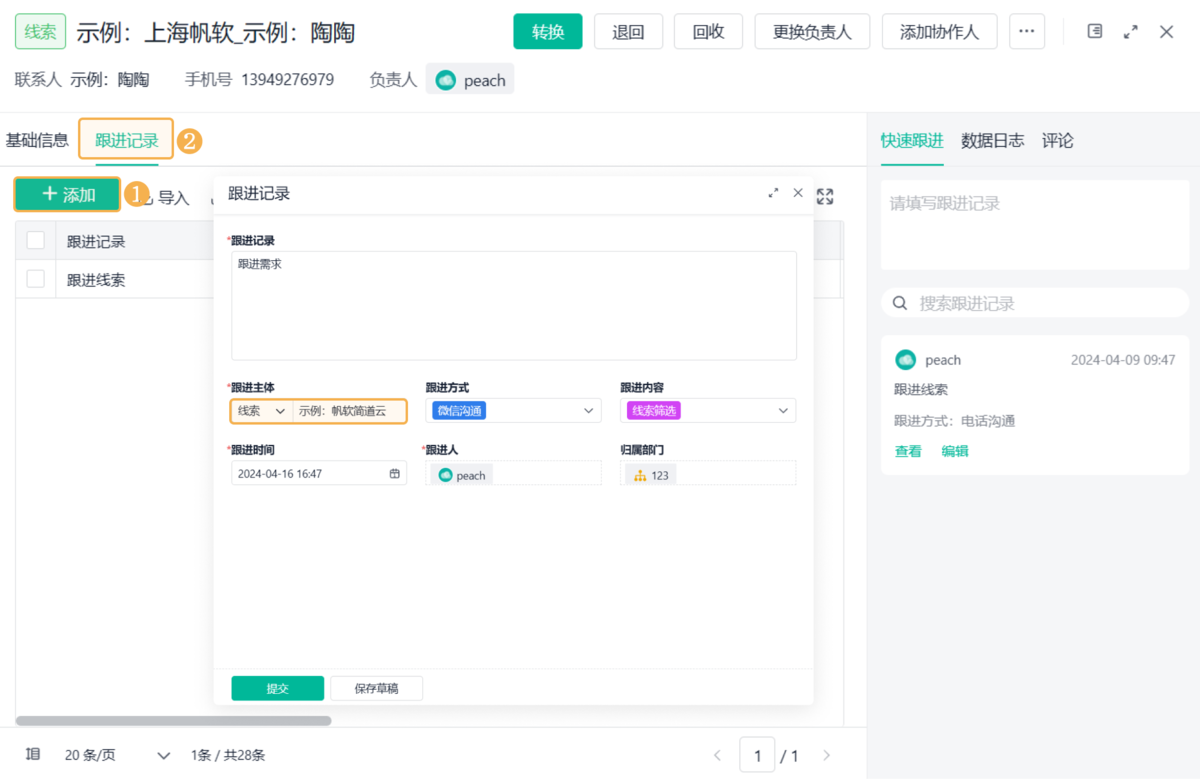
Task: Click the 线索筛选 magenta tag
Action: pyautogui.click(x=654, y=411)
